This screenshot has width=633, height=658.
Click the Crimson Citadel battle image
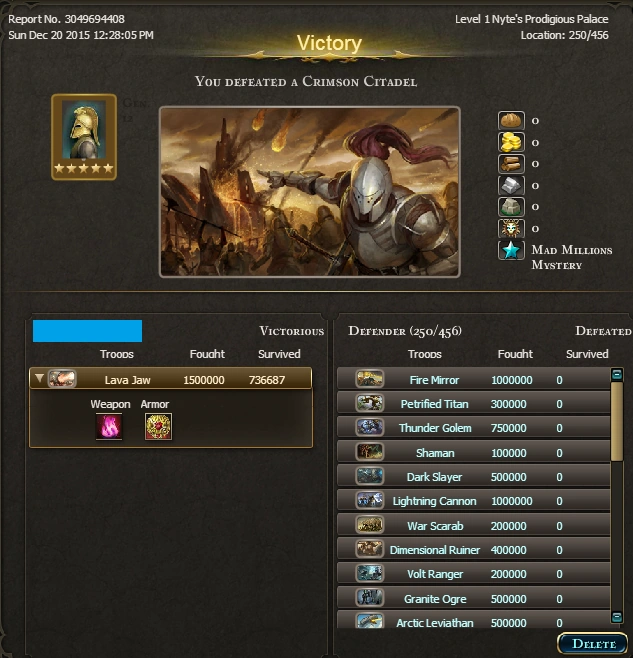[310, 192]
